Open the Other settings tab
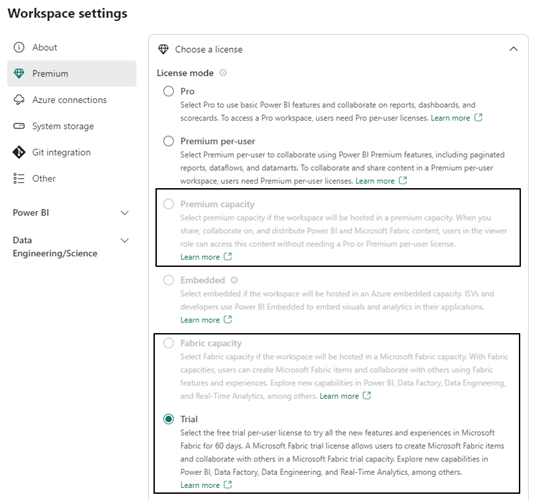 (x=72, y=178)
